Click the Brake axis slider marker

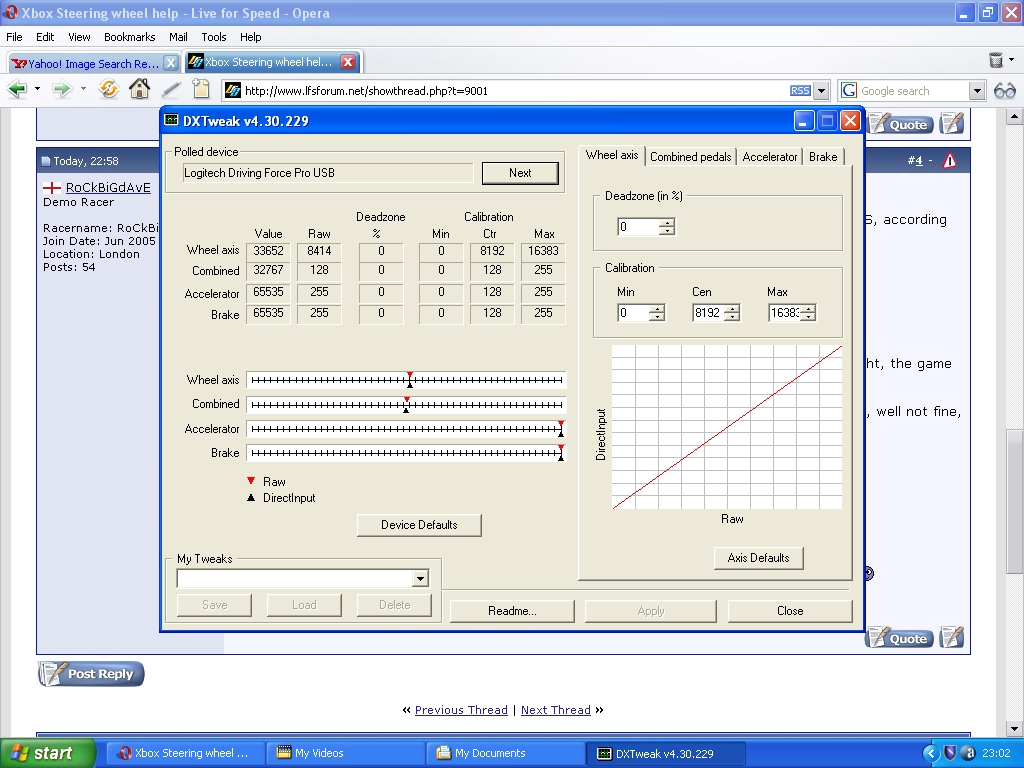click(x=560, y=453)
